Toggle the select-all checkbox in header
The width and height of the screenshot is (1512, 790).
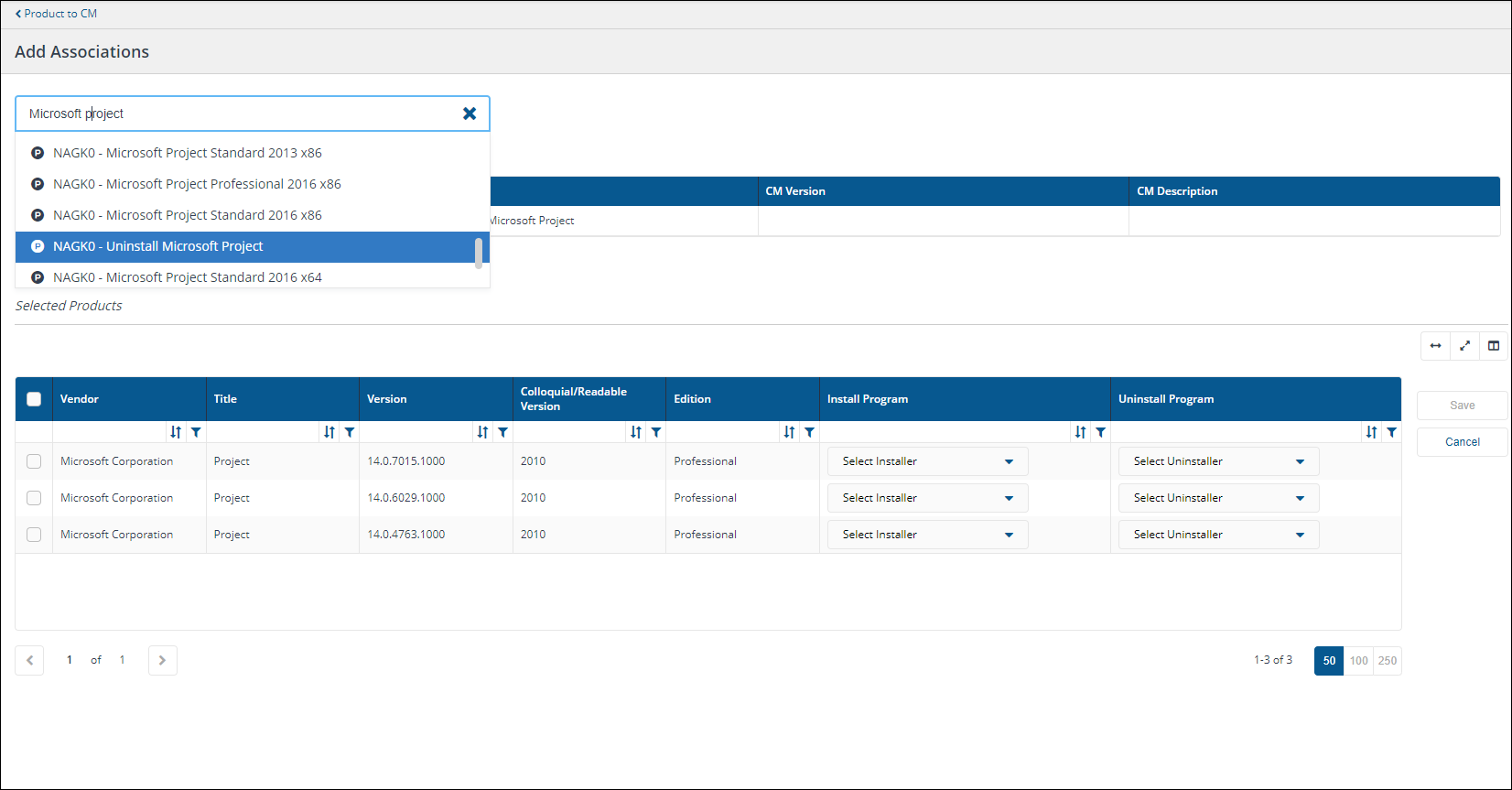pyautogui.click(x=34, y=399)
